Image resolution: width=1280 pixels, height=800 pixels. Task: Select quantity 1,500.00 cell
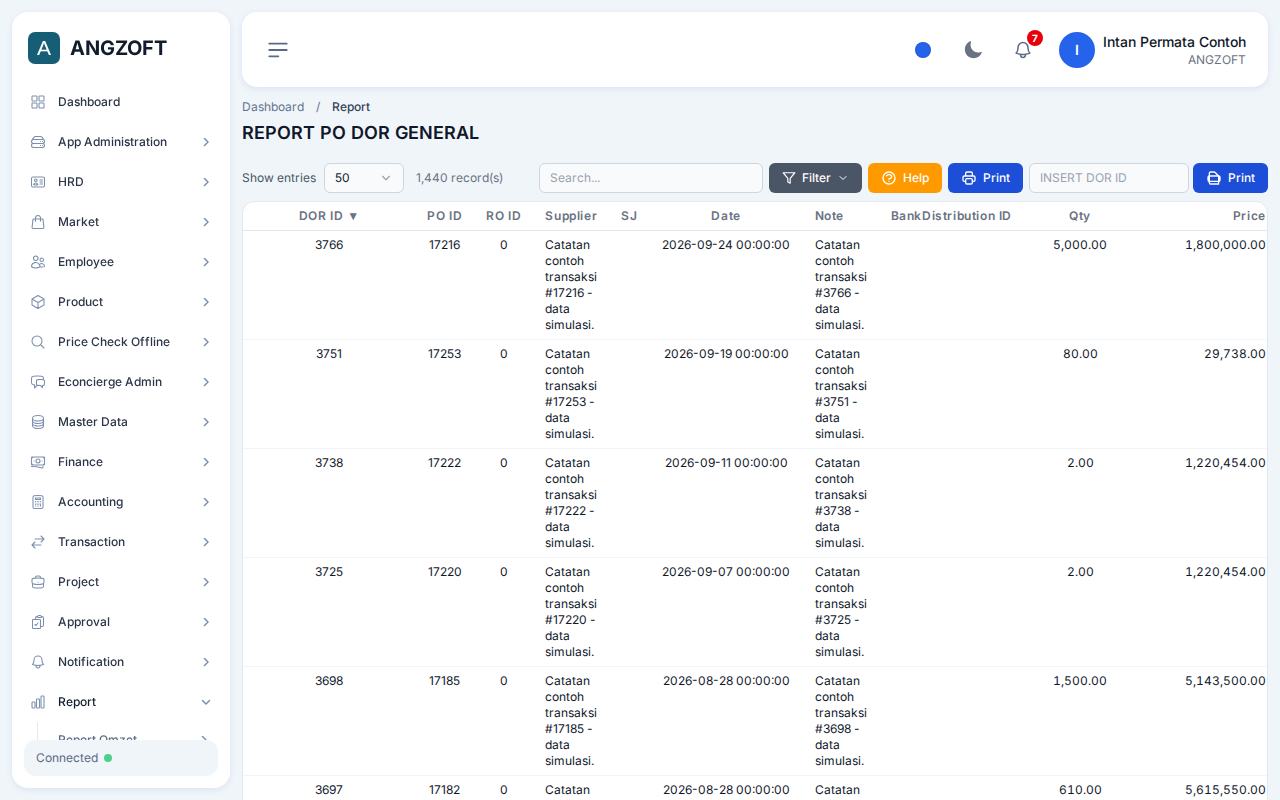pyautogui.click(x=1080, y=681)
